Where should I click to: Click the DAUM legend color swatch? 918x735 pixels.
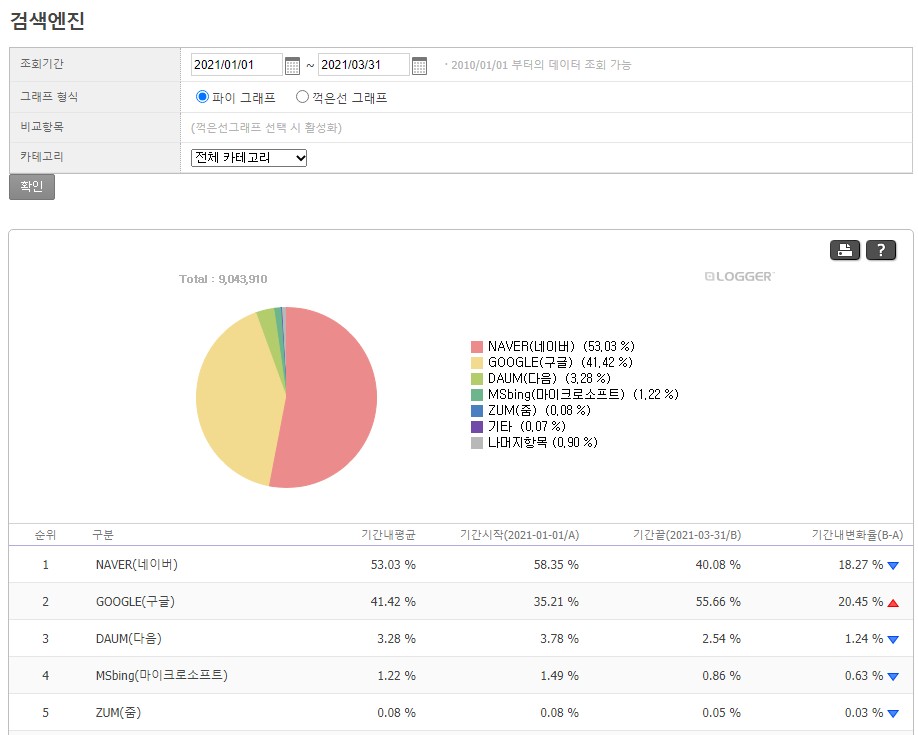[x=477, y=379]
